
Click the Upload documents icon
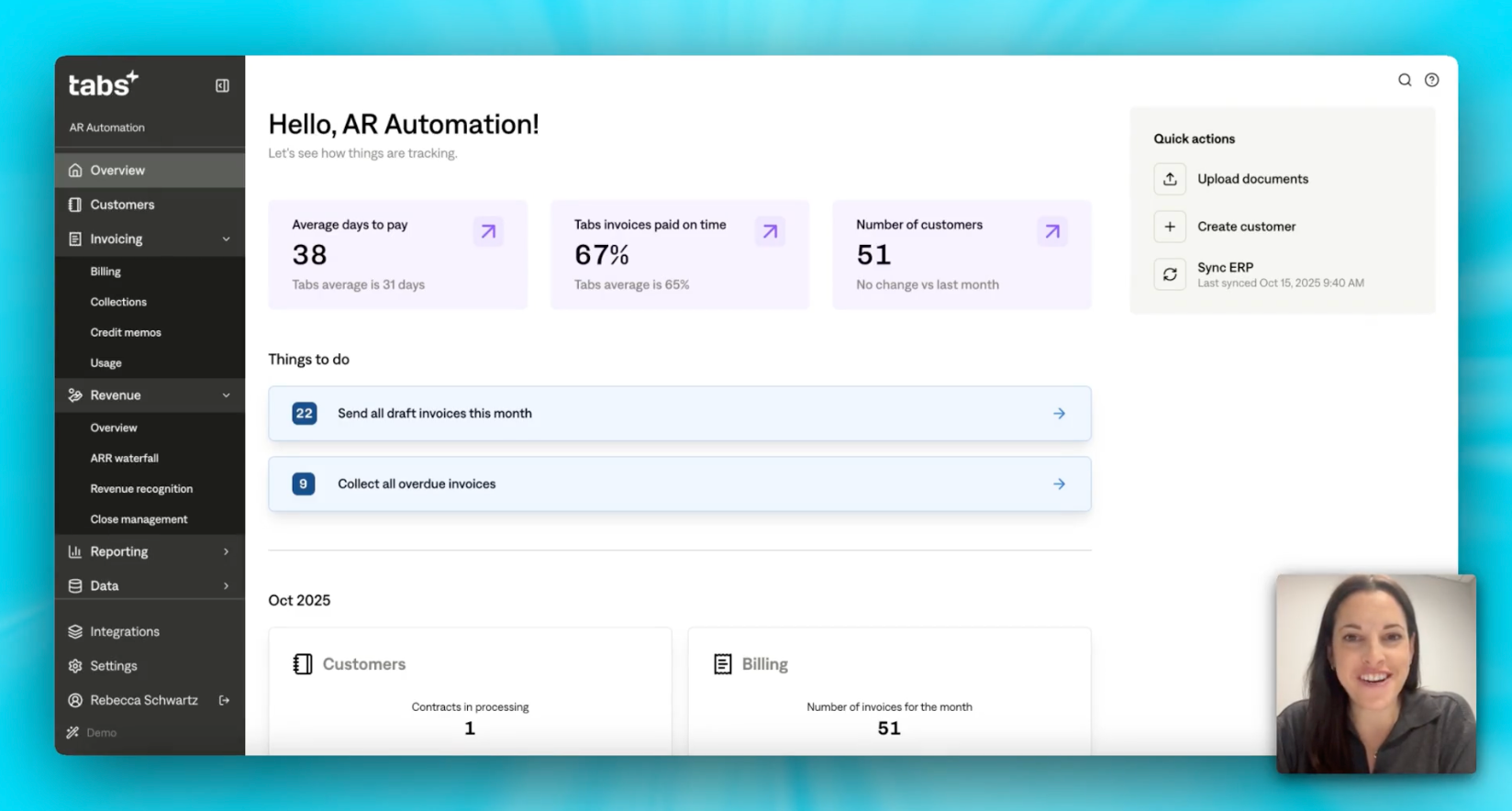1170,179
